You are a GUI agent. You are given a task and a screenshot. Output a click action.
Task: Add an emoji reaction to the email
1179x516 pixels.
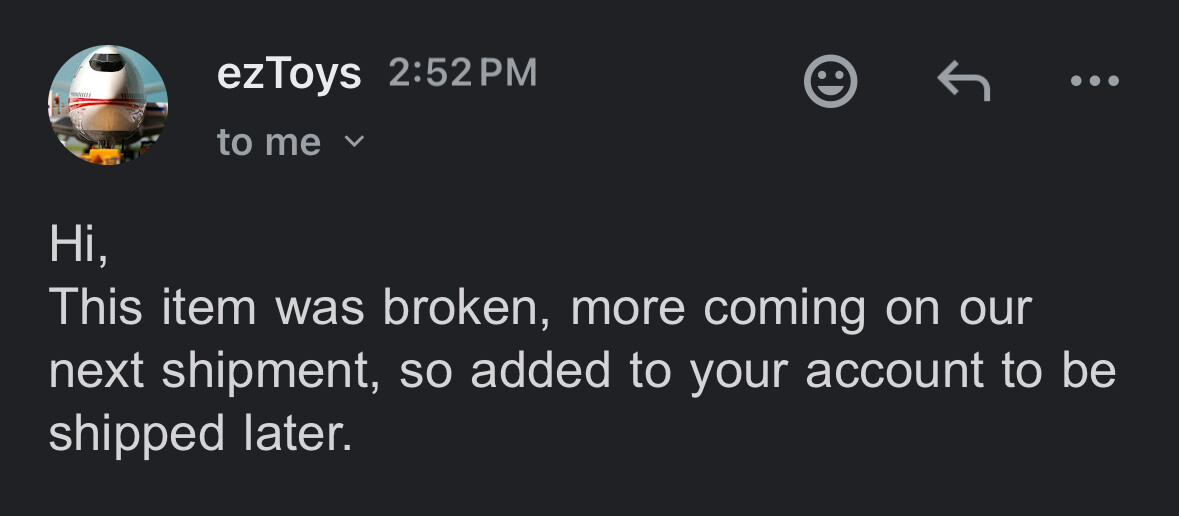click(x=830, y=81)
